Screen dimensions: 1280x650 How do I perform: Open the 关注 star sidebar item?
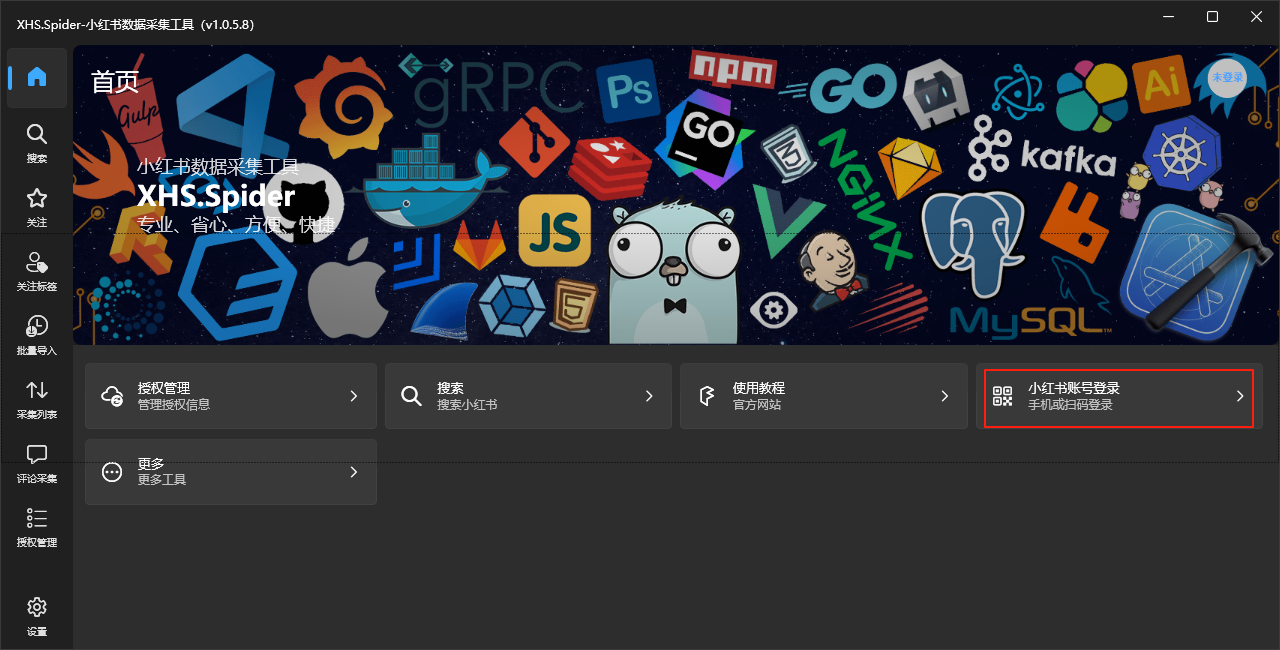click(x=37, y=207)
